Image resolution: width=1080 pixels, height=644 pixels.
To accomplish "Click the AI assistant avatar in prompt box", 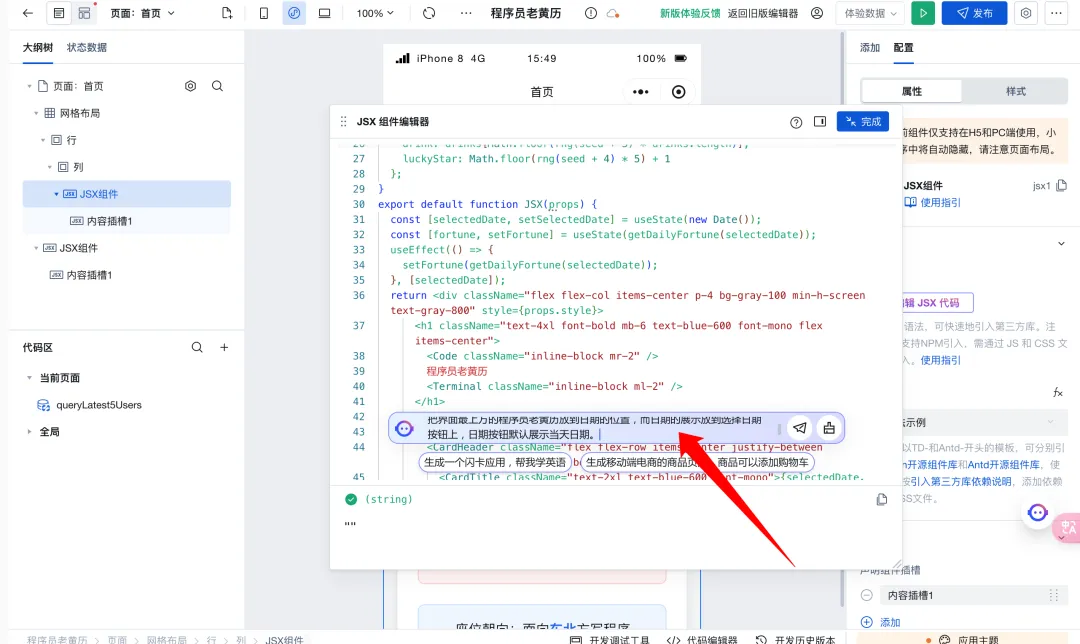I will click(x=404, y=428).
